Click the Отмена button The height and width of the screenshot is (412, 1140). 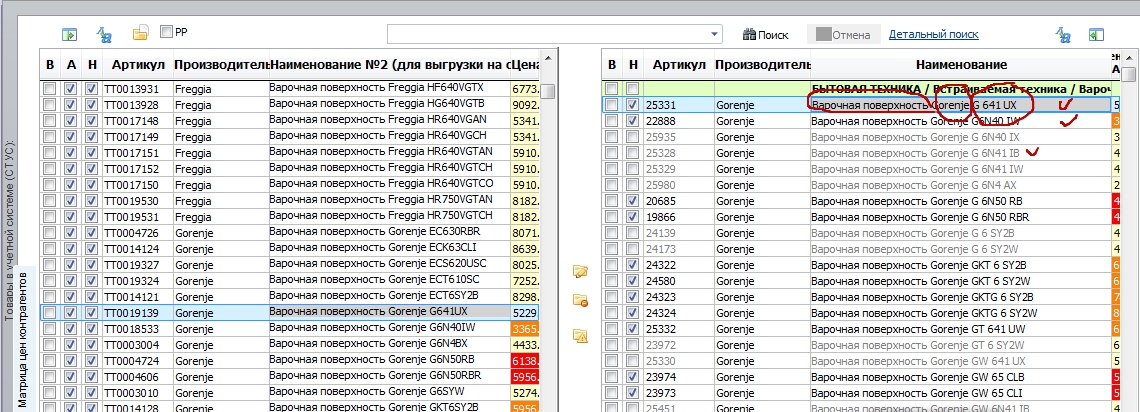pos(843,34)
